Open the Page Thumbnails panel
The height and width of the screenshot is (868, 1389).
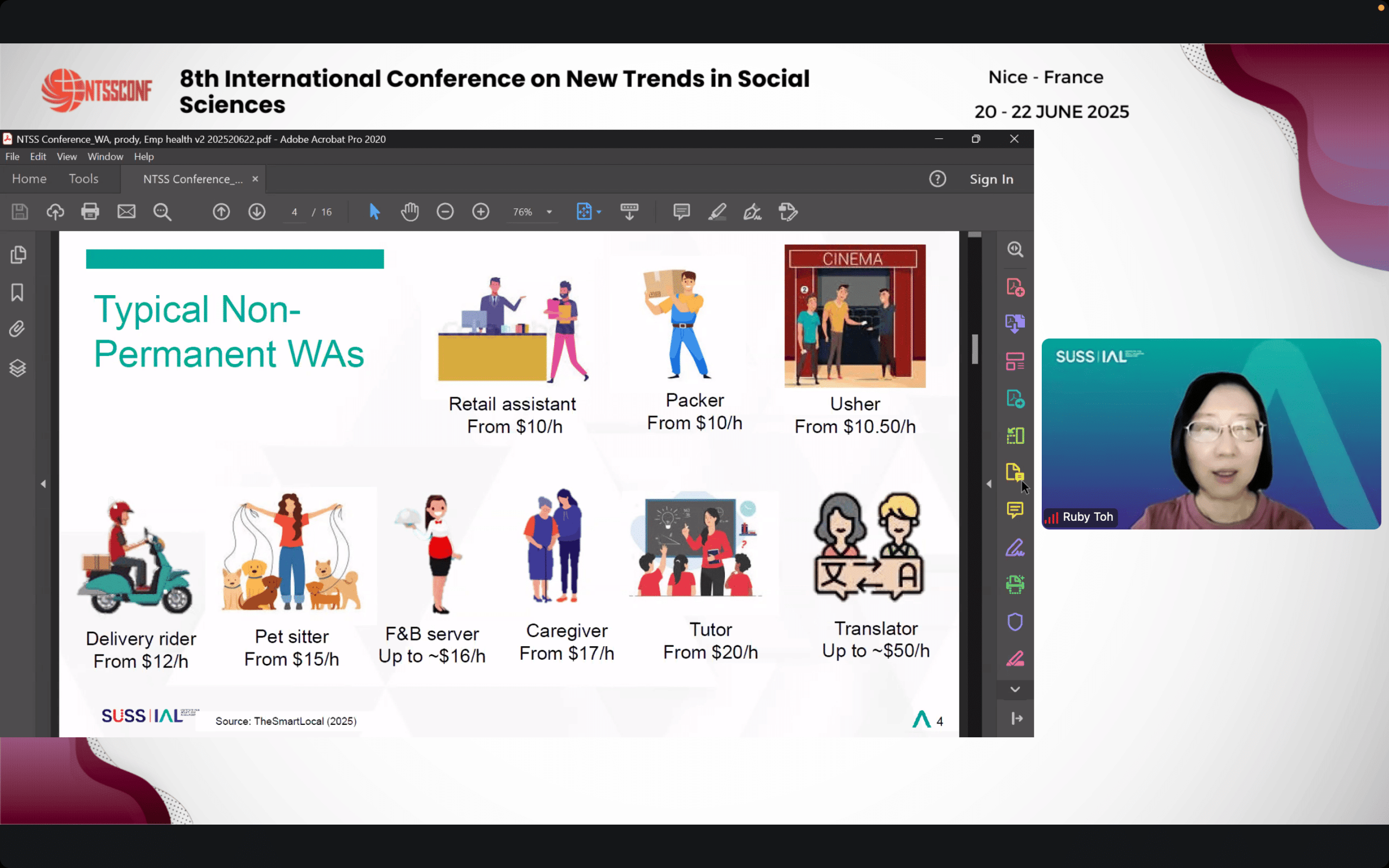coord(18,254)
